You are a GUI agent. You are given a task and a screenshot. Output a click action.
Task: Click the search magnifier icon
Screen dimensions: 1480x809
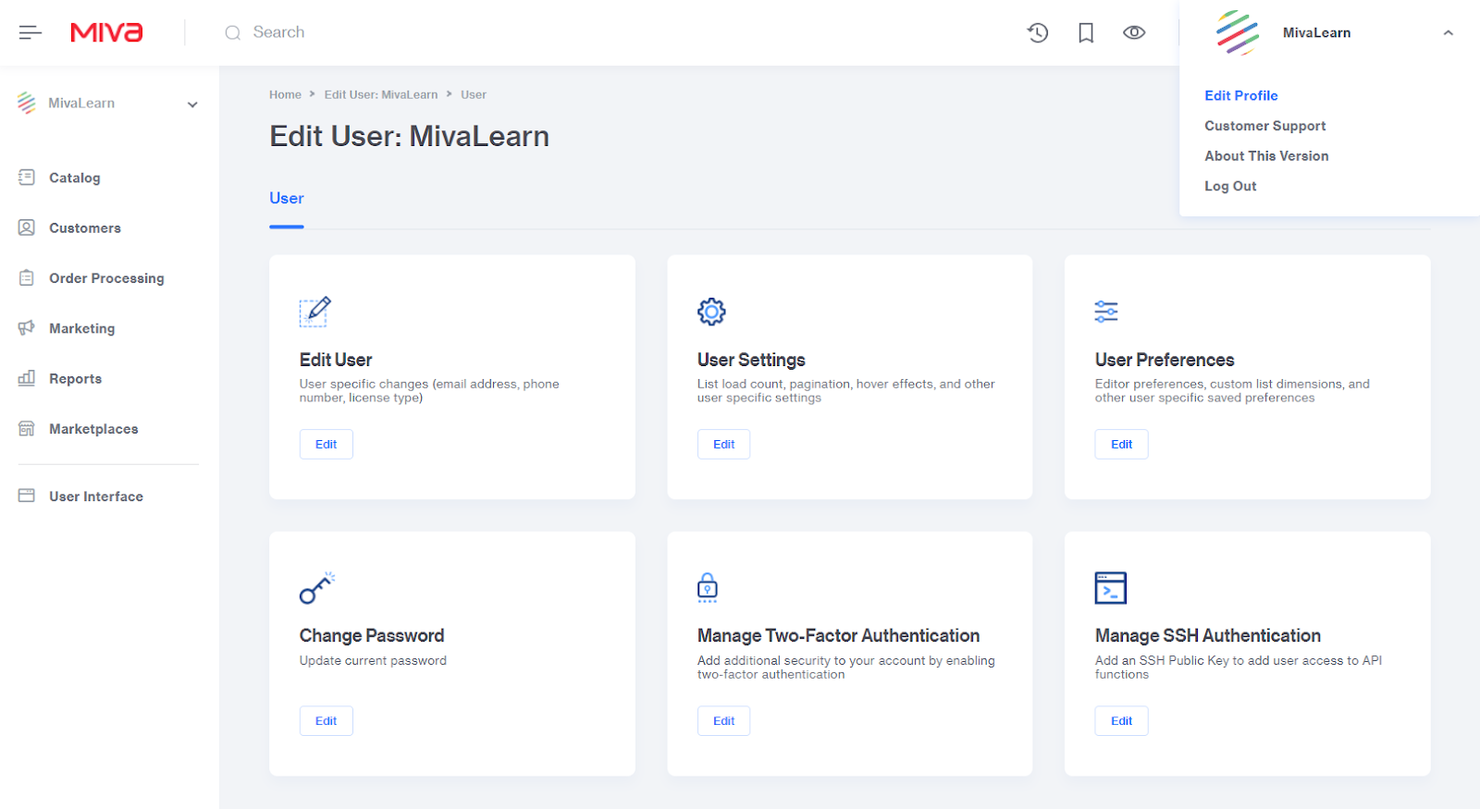(233, 33)
